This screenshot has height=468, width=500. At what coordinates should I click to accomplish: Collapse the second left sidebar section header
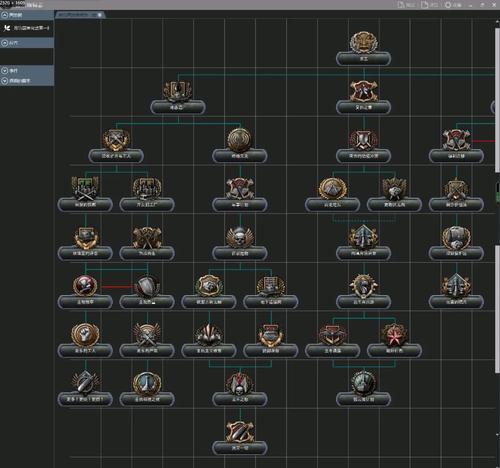pyautogui.click(x=27, y=43)
